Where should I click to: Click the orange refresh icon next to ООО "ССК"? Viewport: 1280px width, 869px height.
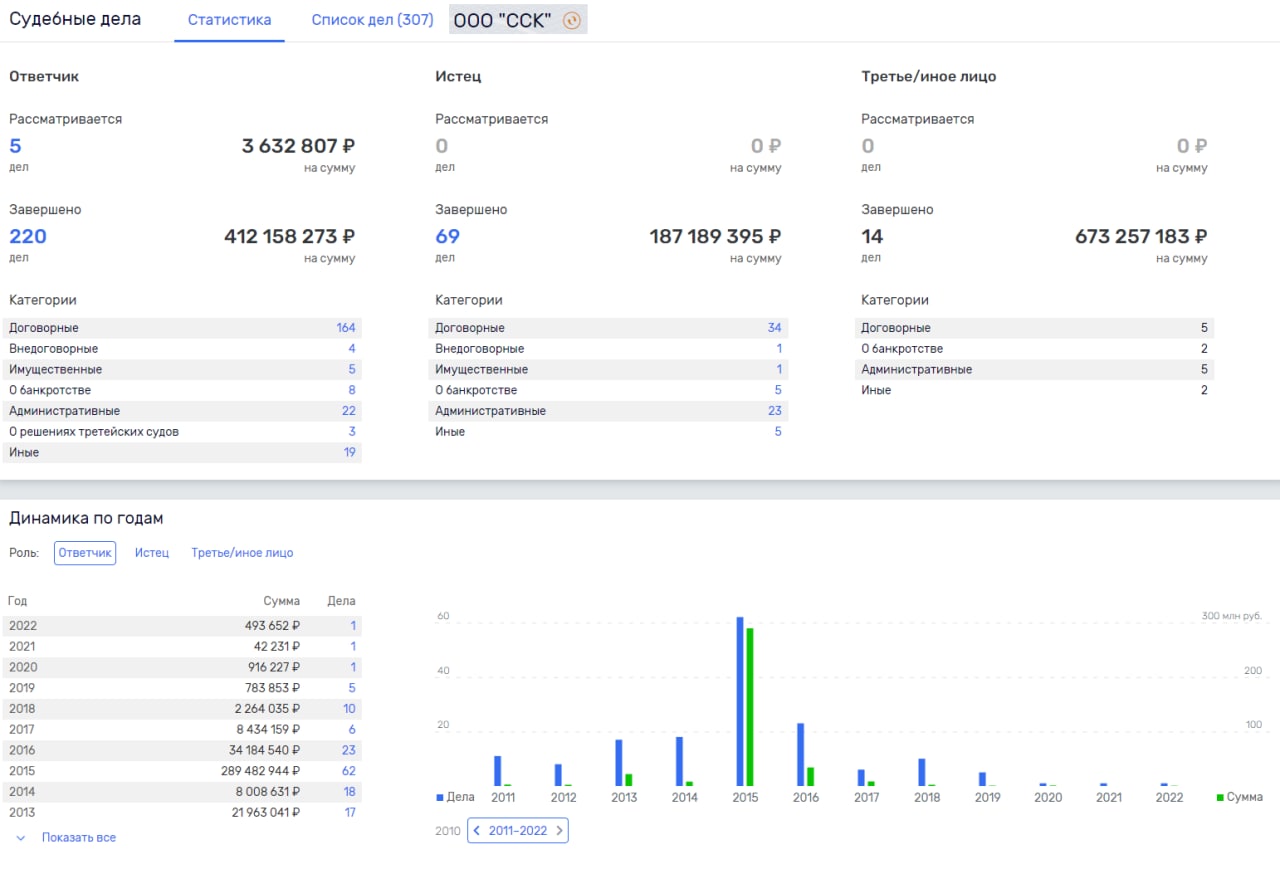tap(572, 20)
